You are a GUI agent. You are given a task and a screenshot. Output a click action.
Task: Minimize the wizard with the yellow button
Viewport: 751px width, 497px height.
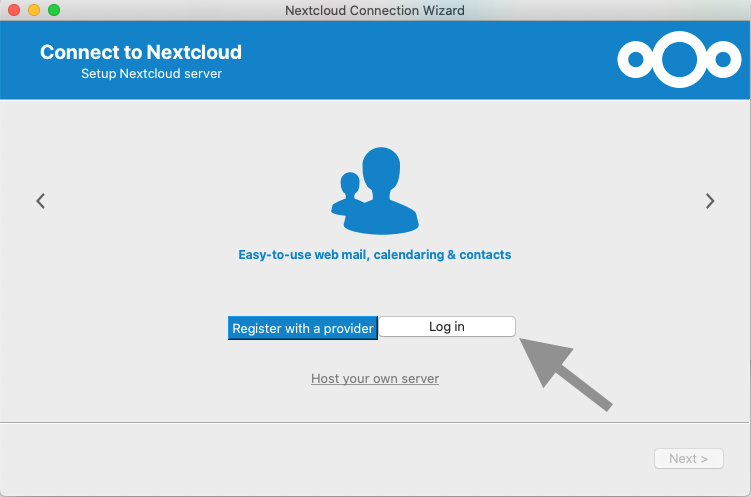pyautogui.click(x=34, y=10)
